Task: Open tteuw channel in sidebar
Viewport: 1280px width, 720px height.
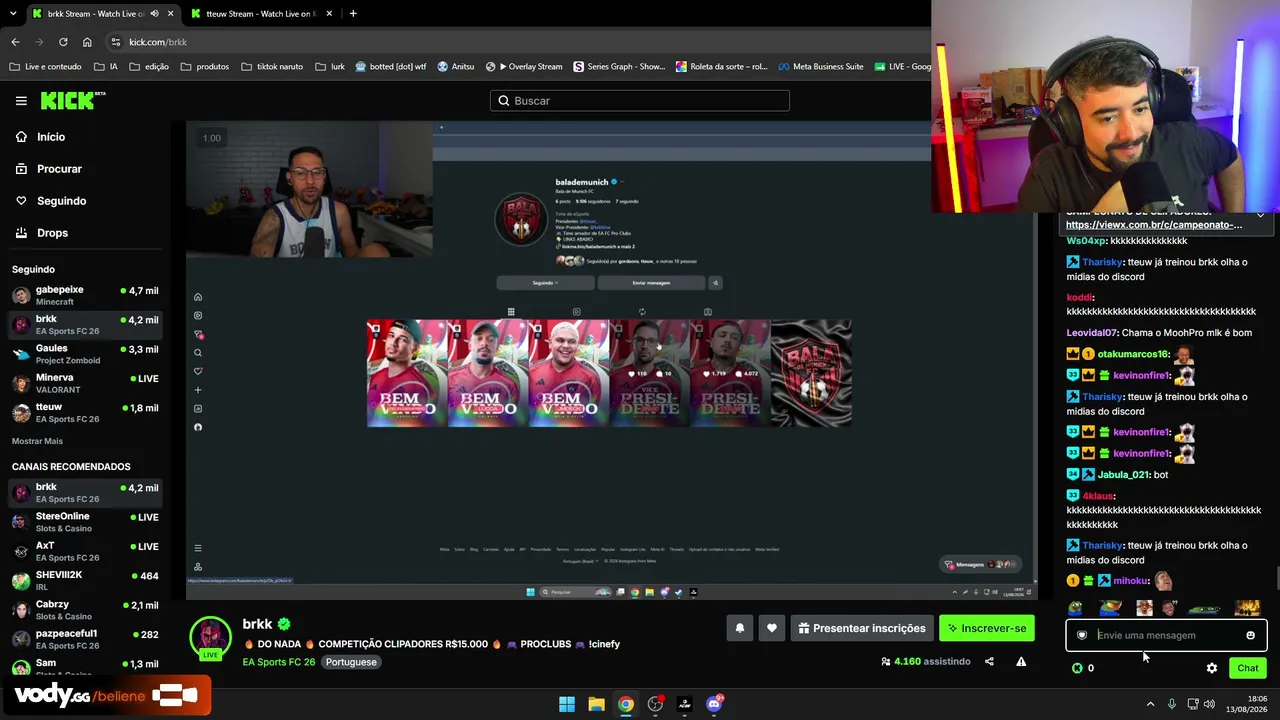Action: point(85,412)
